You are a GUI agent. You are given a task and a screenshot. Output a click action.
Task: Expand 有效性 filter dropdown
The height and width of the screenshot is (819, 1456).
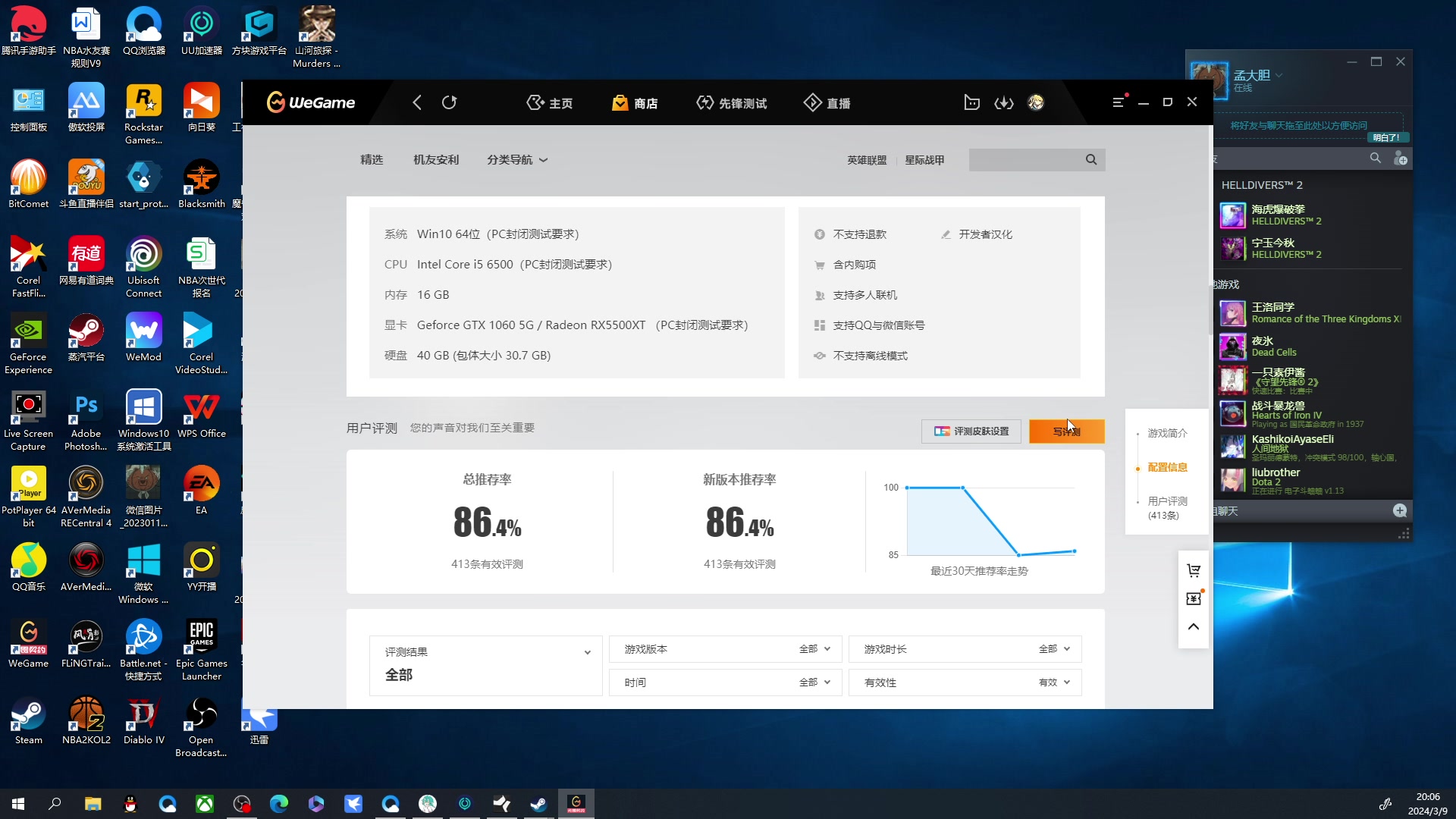(x=965, y=682)
